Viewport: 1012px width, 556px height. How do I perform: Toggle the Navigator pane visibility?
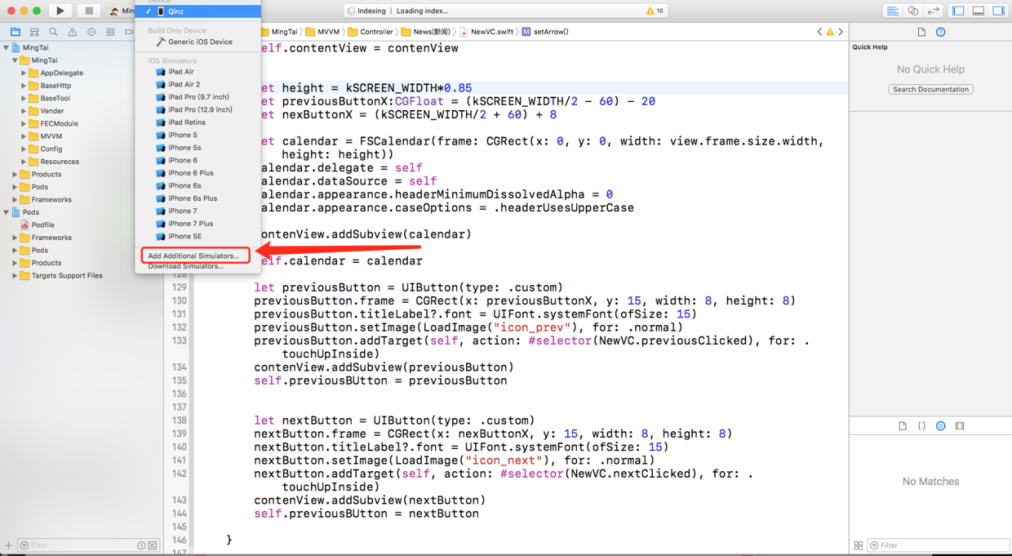tap(958, 11)
